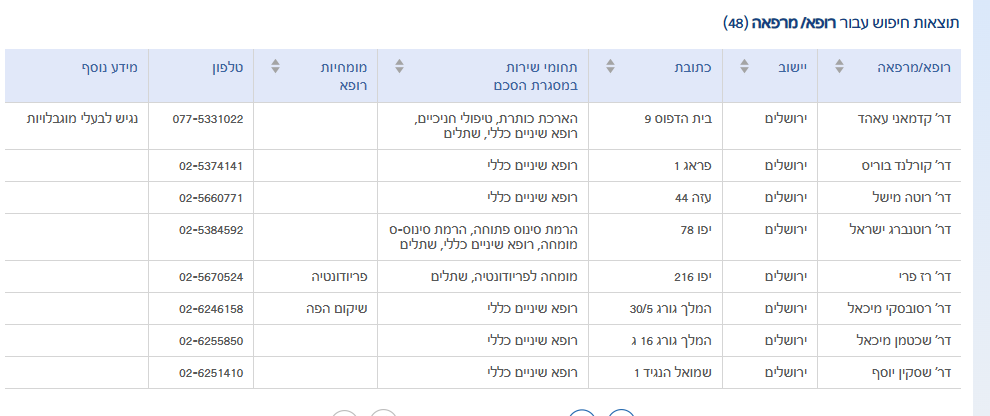Image resolution: width=990 pixels, height=416 pixels.
Task: Sort the table by רופא/מרפאה column
Action: click(x=842, y=67)
